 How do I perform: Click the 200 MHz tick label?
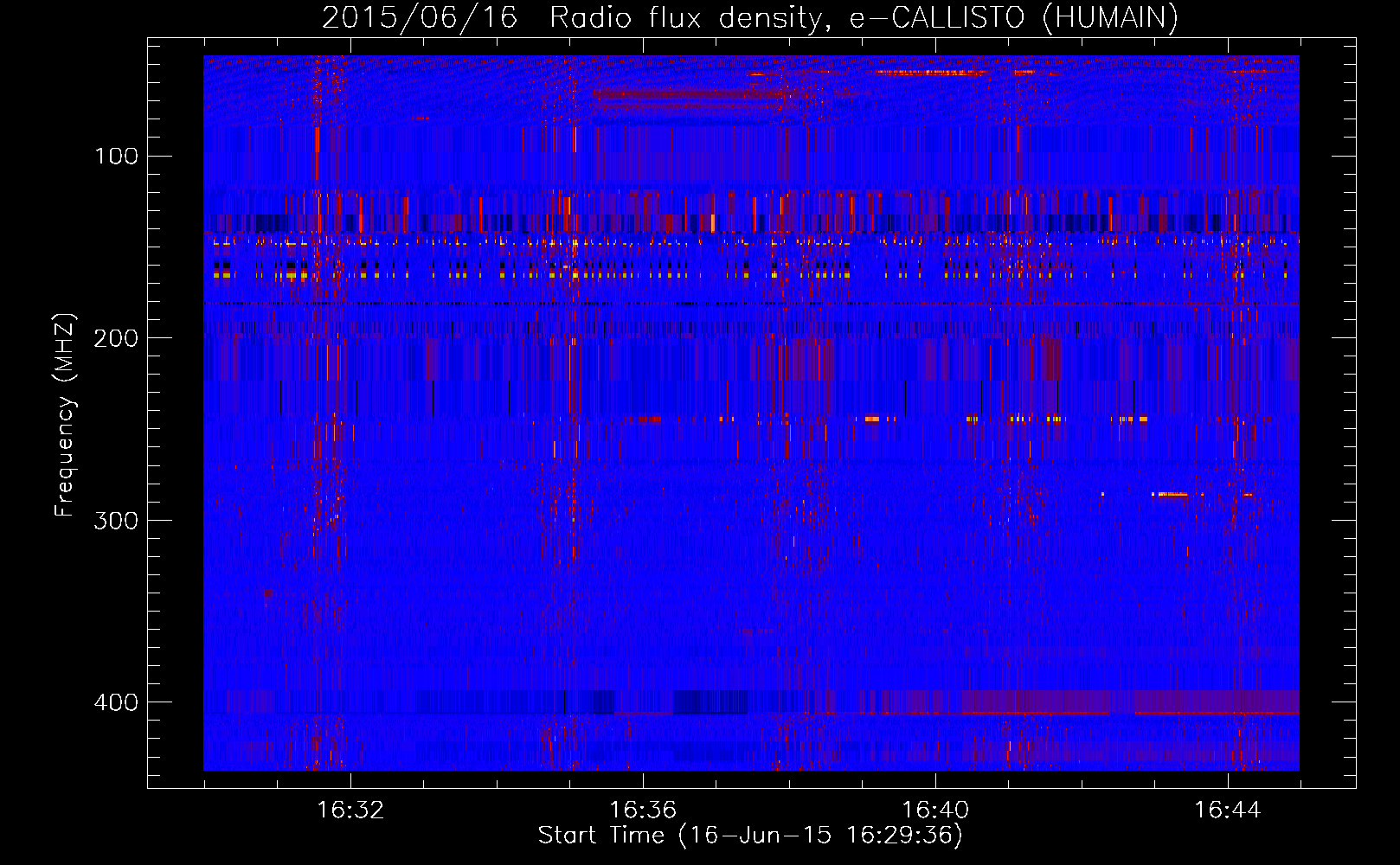[x=117, y=338]
